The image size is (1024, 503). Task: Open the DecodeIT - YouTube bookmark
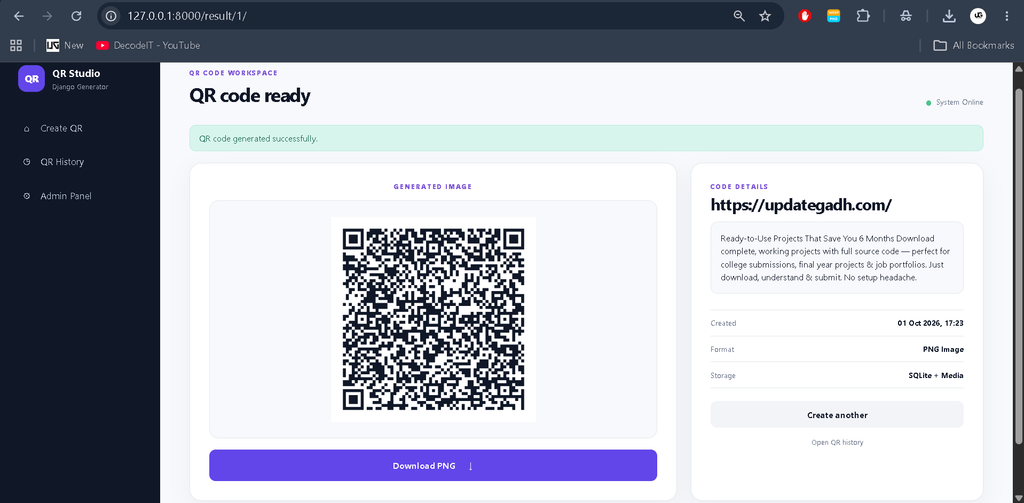point(148,45)
